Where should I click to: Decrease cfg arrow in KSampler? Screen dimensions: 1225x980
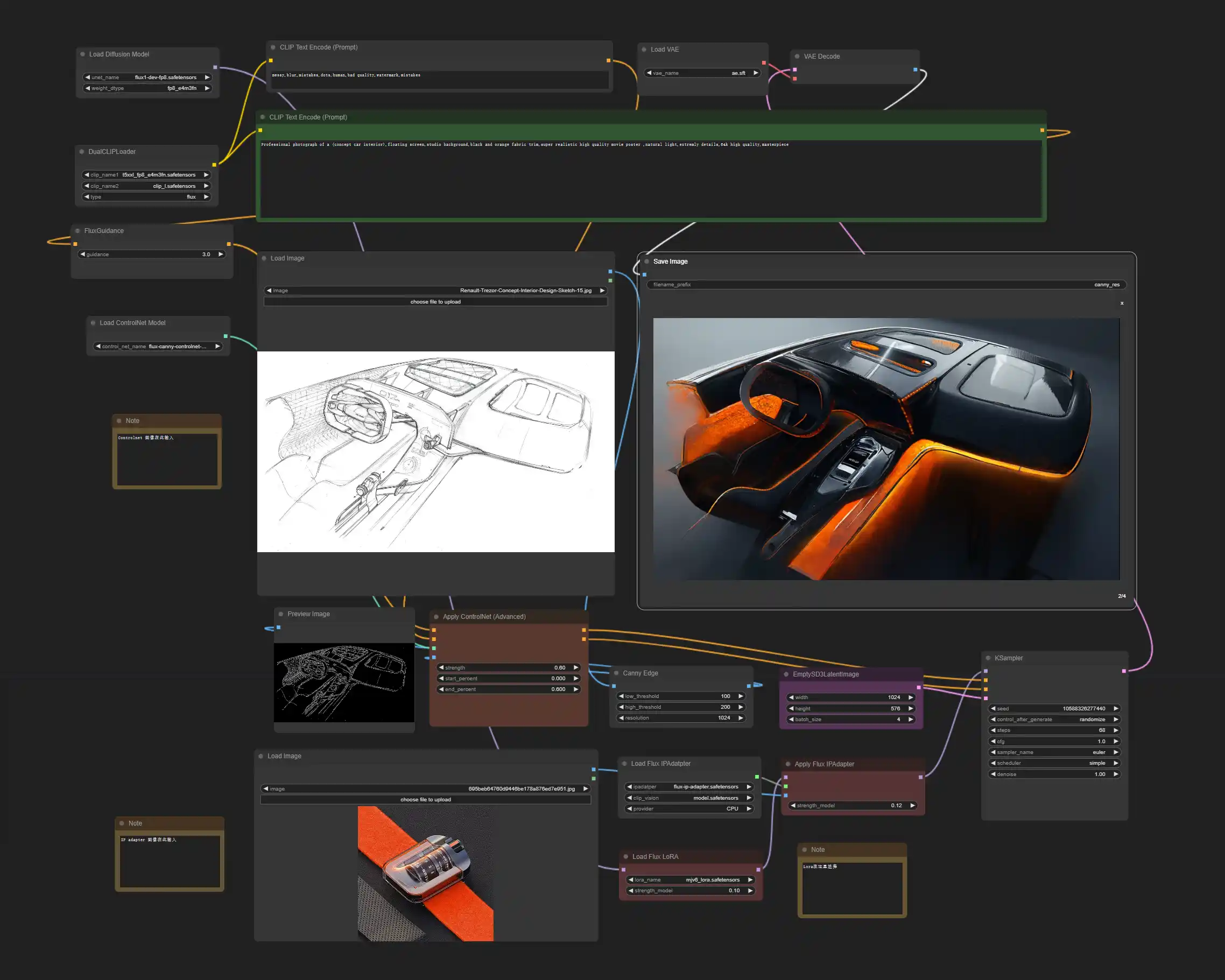(993, 742)
